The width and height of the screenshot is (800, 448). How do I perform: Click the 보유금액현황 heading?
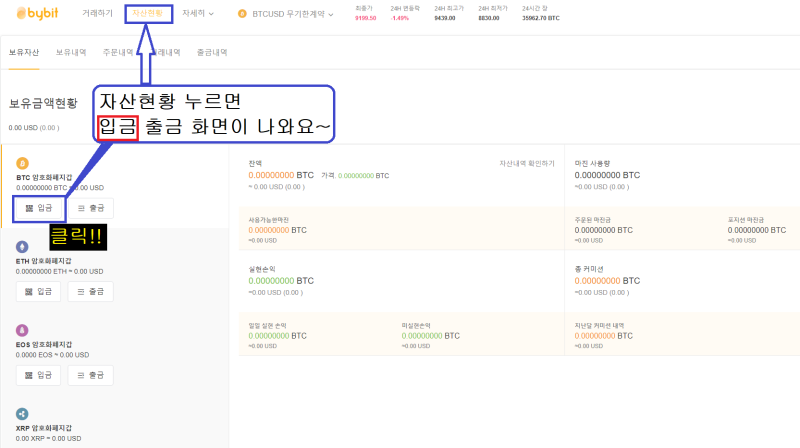click(x=43, y=103)
